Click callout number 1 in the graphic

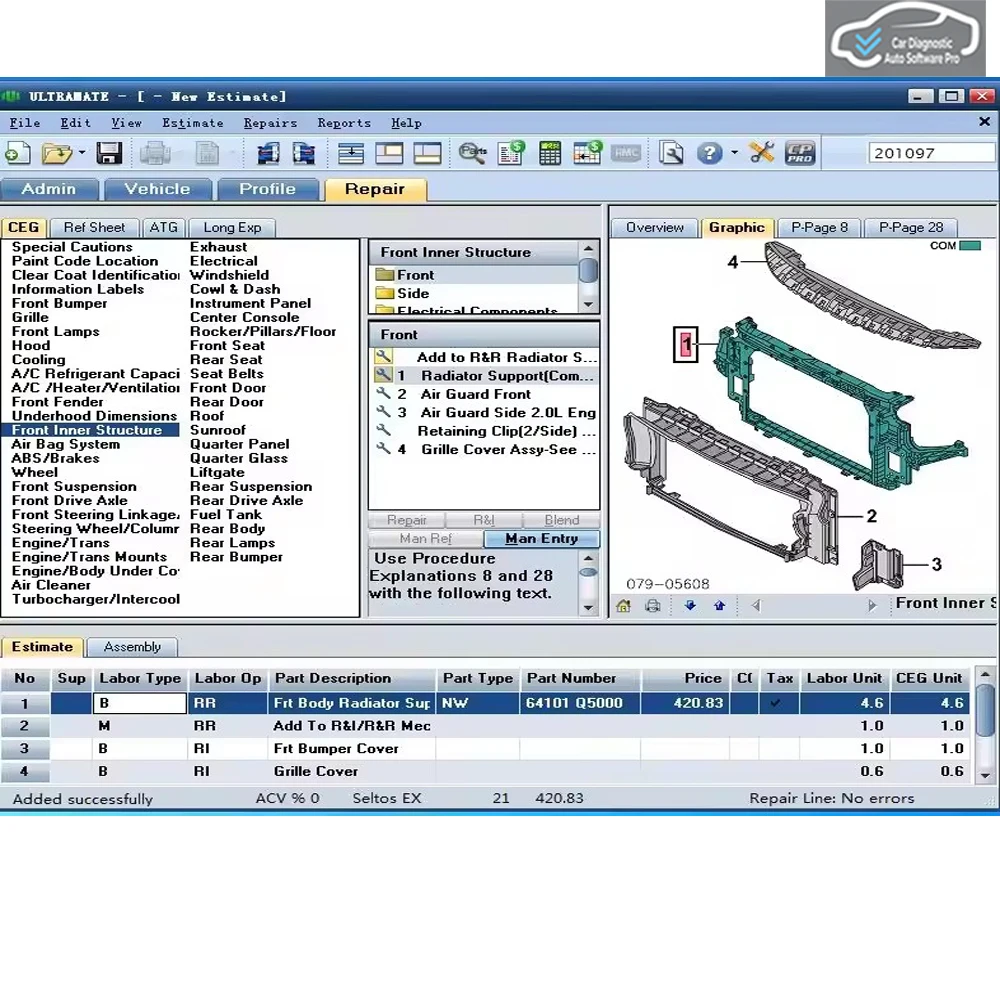(686, 344)
